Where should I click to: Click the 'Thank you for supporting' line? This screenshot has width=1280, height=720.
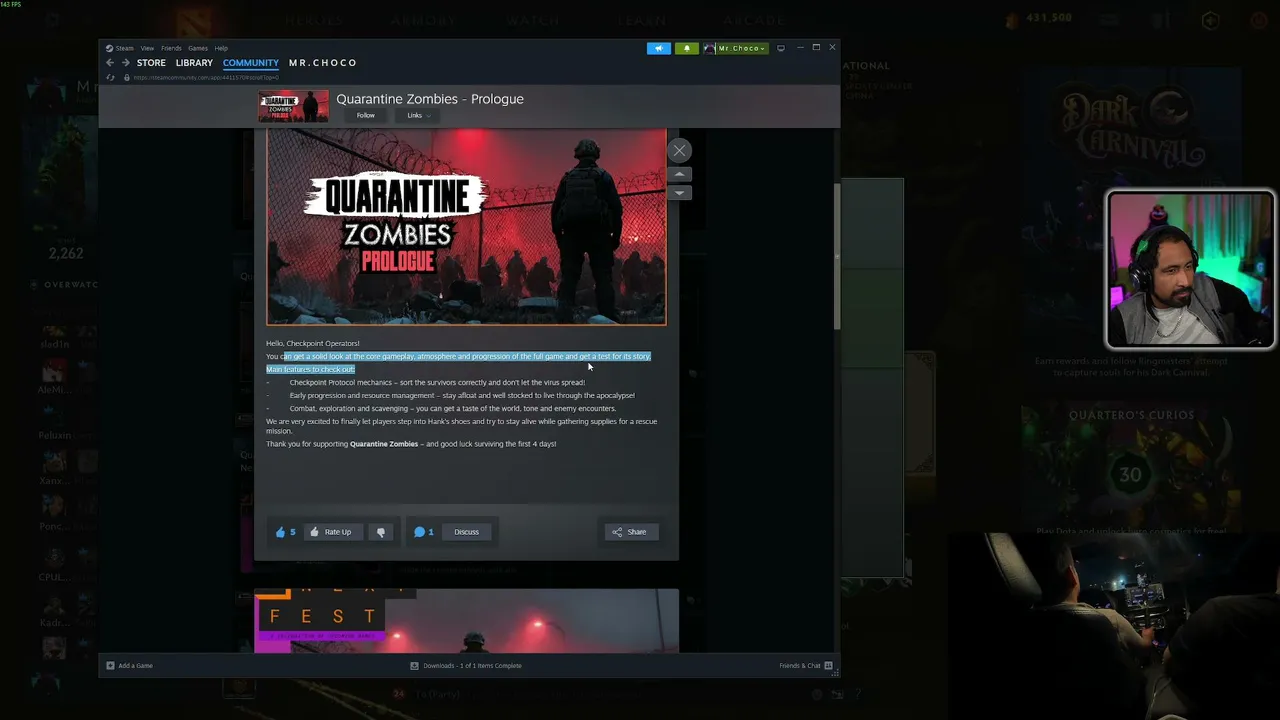[411, 444]
